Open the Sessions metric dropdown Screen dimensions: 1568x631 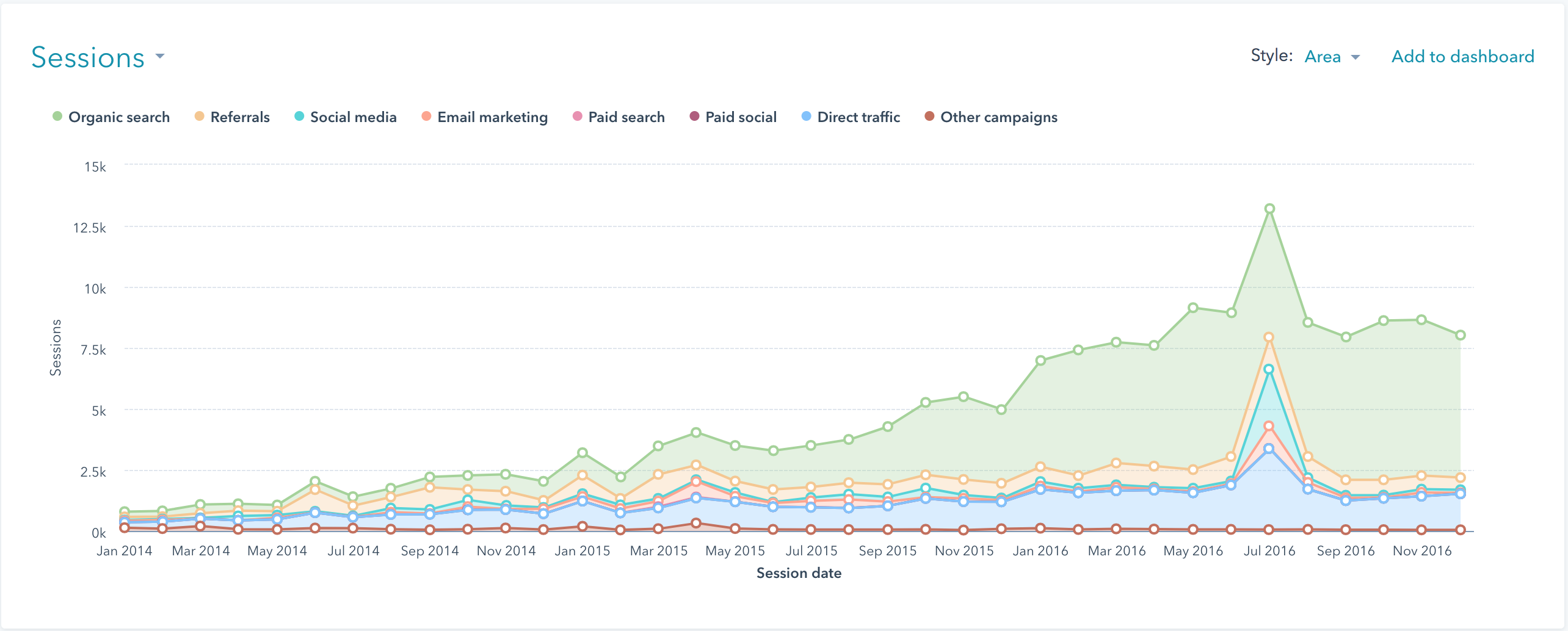click(89, 58)
